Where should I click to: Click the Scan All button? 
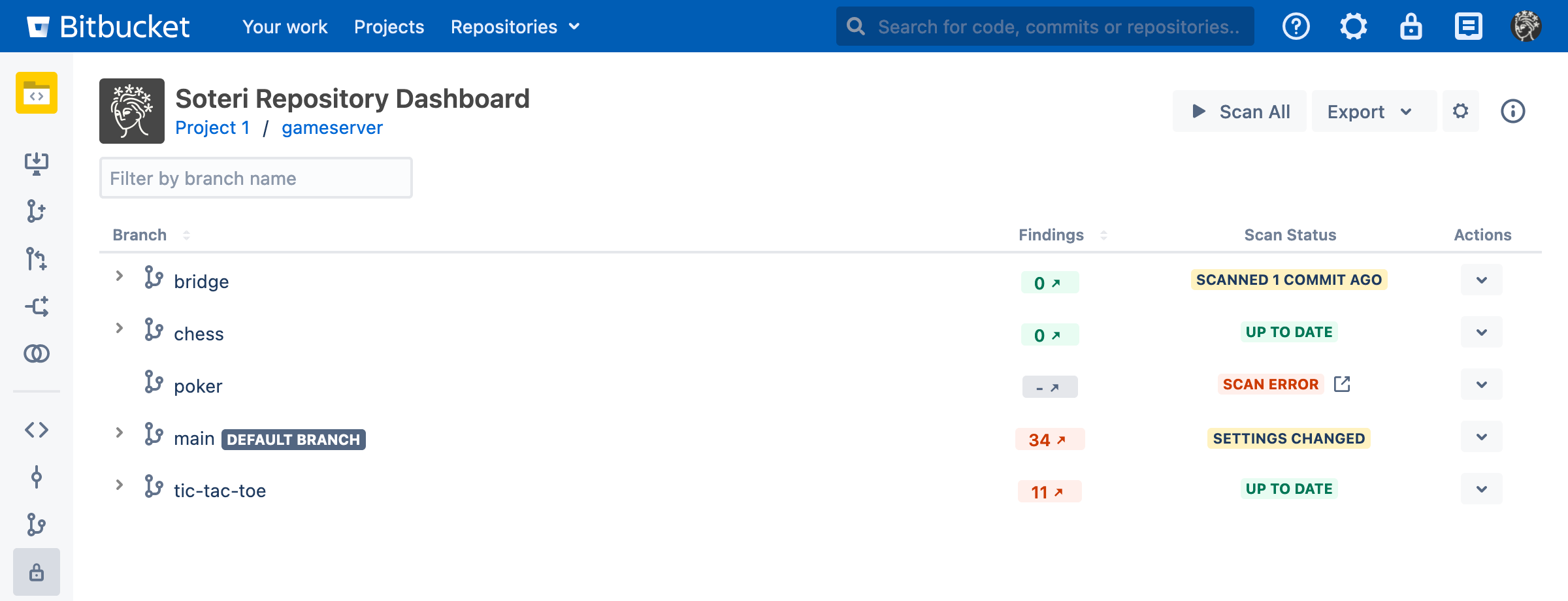tap(1240, 112)
